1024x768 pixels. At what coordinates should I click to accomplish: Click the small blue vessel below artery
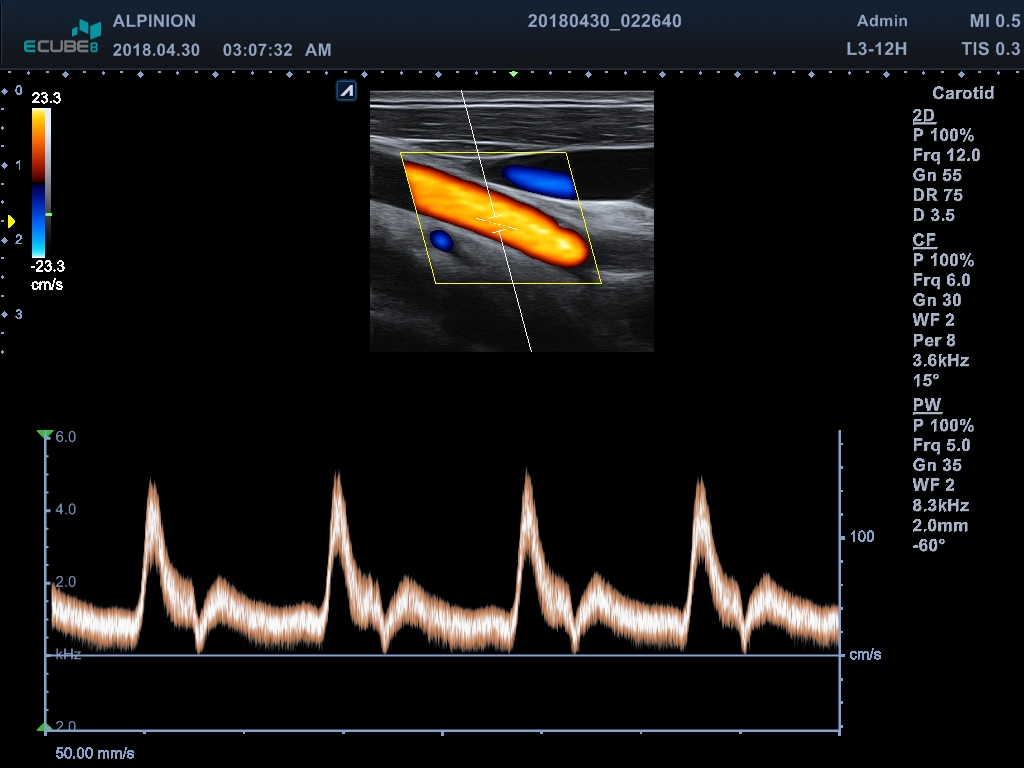point(441,240)
